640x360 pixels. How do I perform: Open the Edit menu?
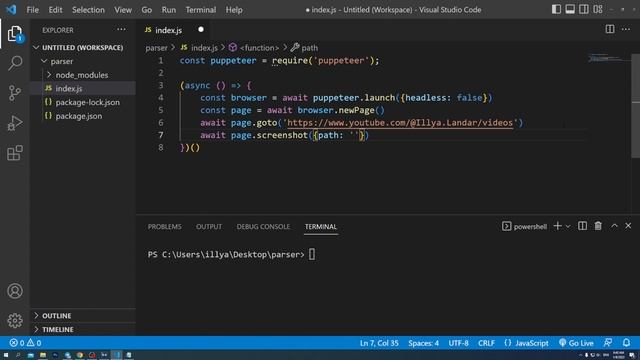(x=55, y=9)
